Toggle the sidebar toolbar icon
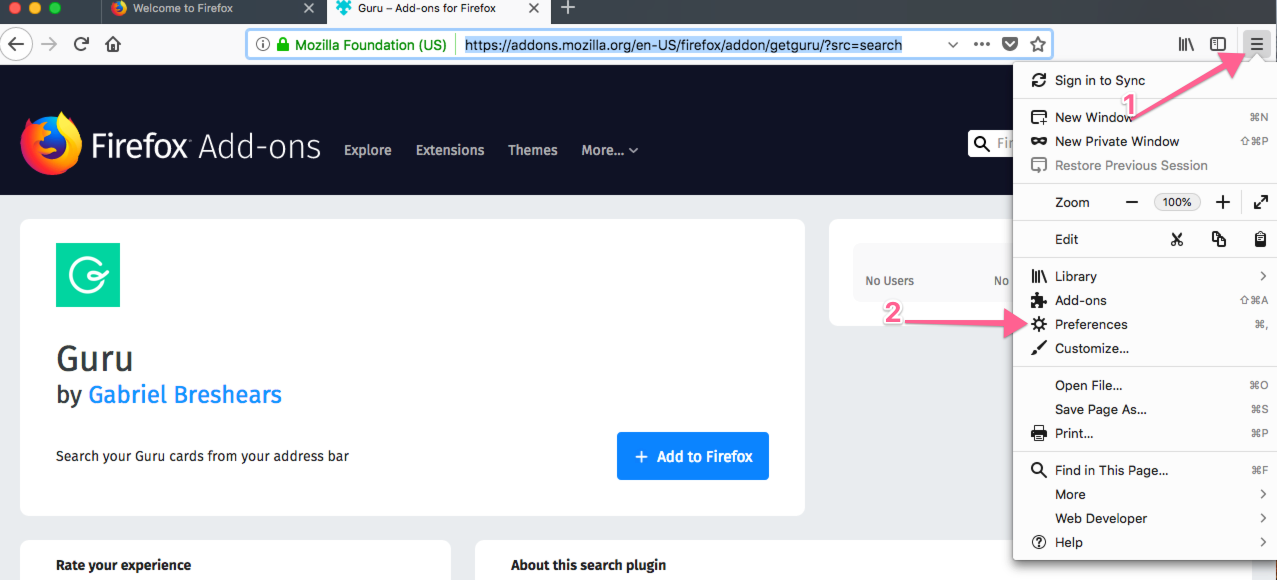The image size is (1277, 580). point(1218,44)
